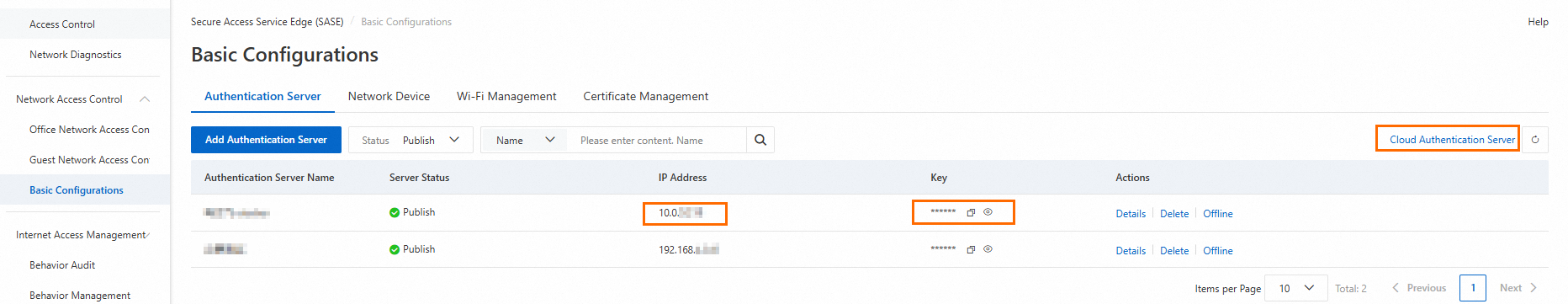Viewport: 1568px width, 304px height.
Task: Take the 10.0 server Offline
Action: click(x=1218, y=214)
